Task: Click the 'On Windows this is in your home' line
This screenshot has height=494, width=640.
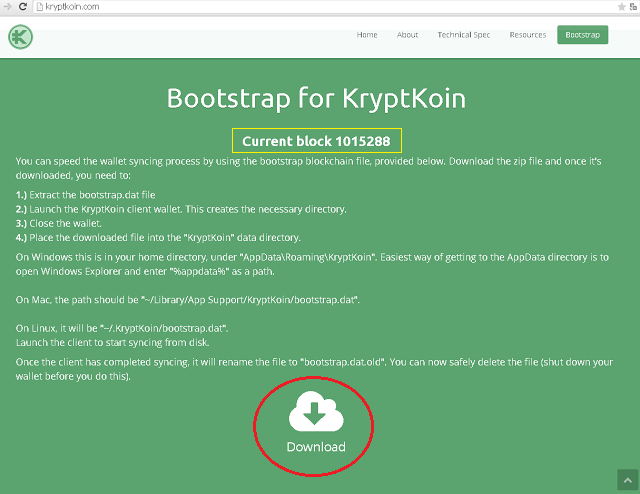Action: click(312, 264)
